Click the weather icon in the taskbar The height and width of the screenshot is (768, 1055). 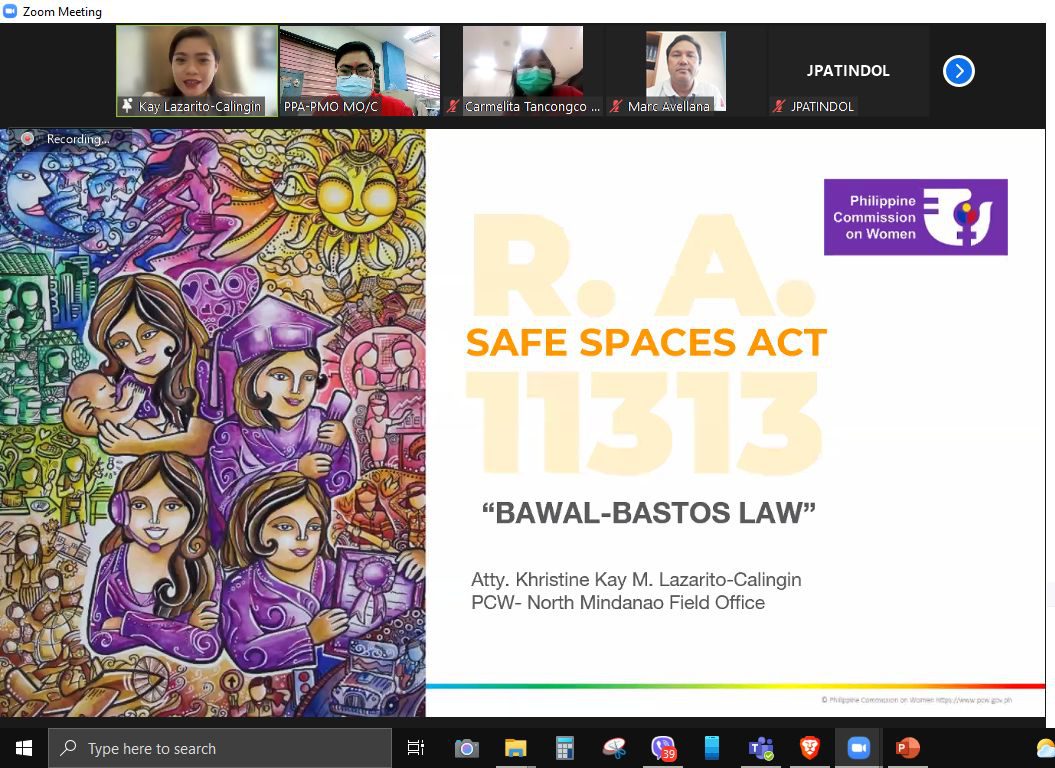[1045, 748]
